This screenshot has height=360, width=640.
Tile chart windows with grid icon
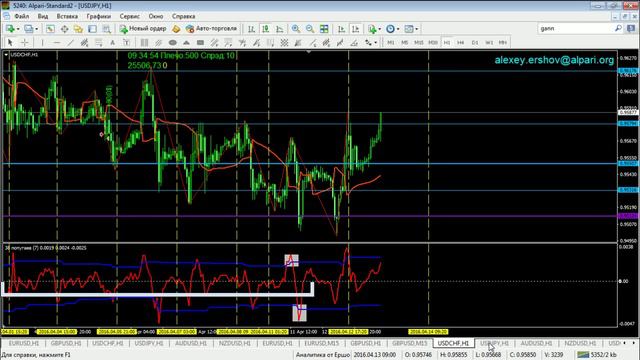(324, 29)
